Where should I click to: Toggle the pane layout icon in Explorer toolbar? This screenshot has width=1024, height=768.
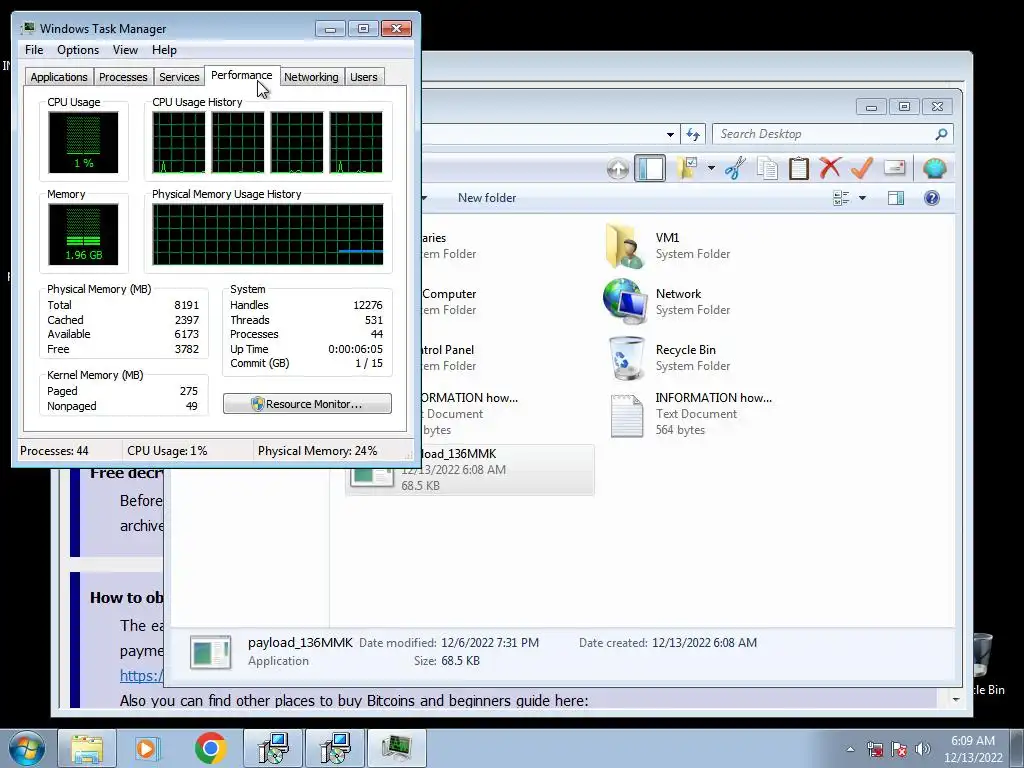[649, 168]
